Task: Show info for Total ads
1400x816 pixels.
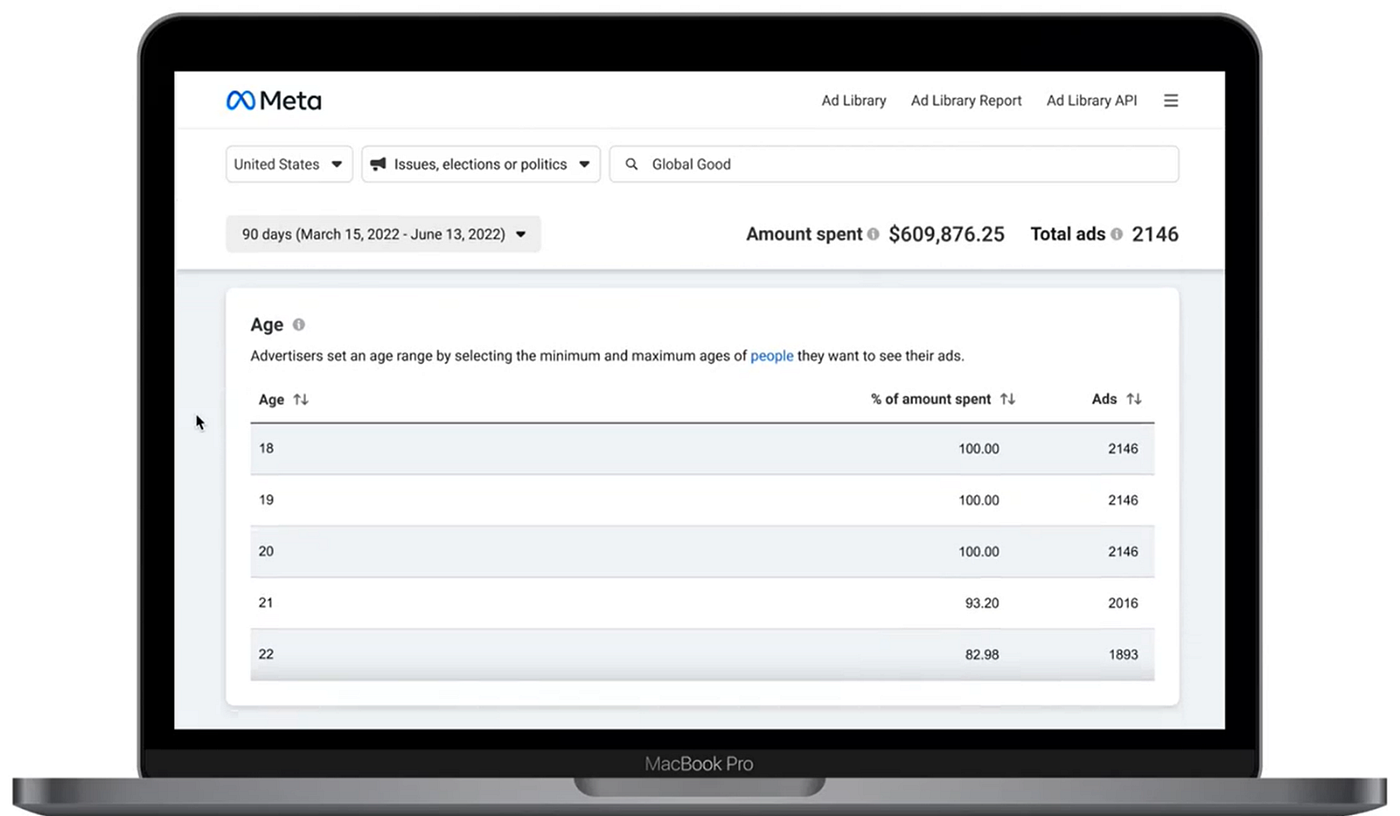Action: 1116,234
